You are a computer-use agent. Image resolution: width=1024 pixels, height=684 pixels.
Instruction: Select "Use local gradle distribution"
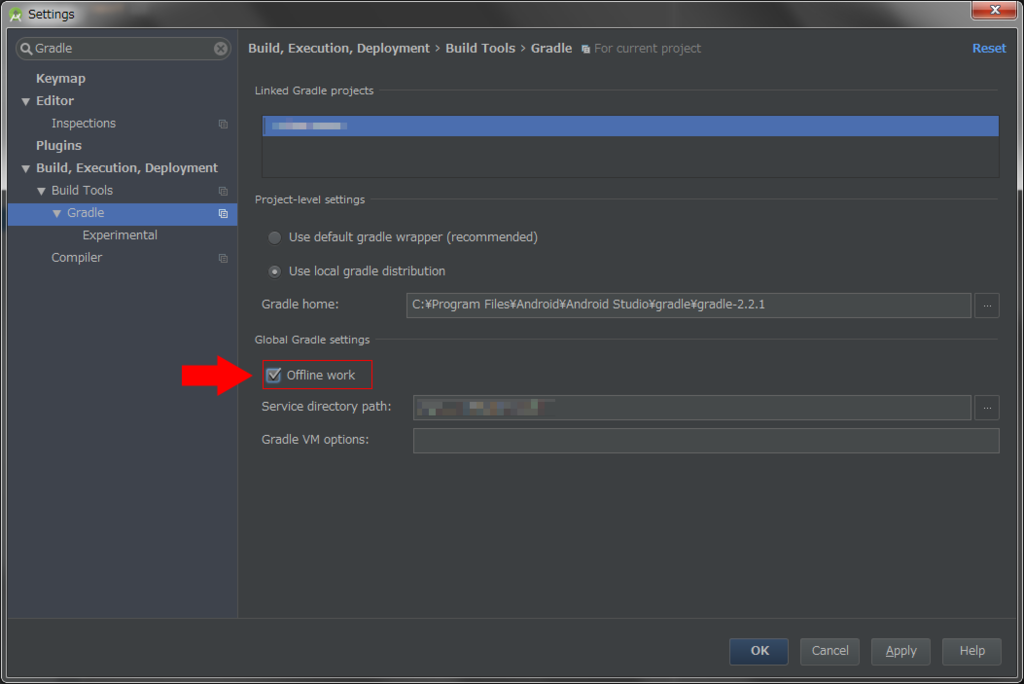(x=275, y=269)
